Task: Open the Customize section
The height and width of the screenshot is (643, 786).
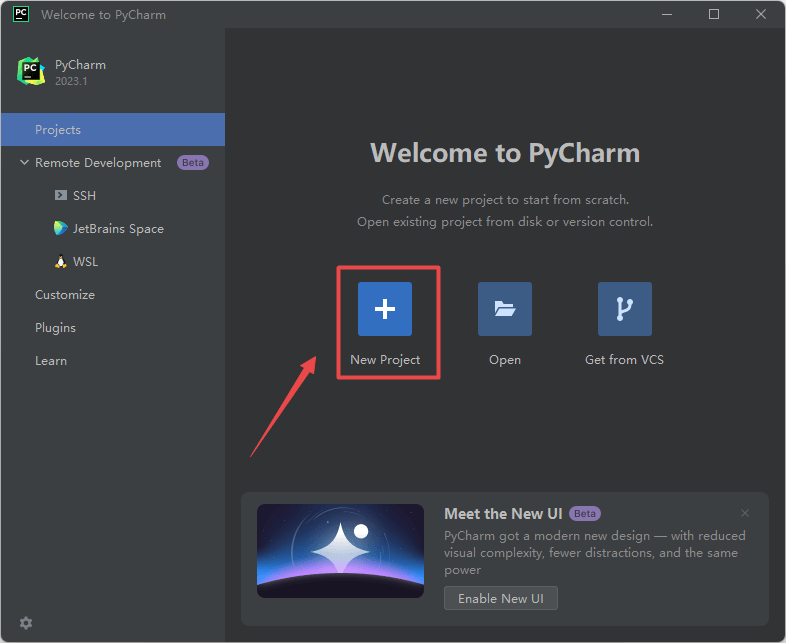Action: (x=65, y=295)
